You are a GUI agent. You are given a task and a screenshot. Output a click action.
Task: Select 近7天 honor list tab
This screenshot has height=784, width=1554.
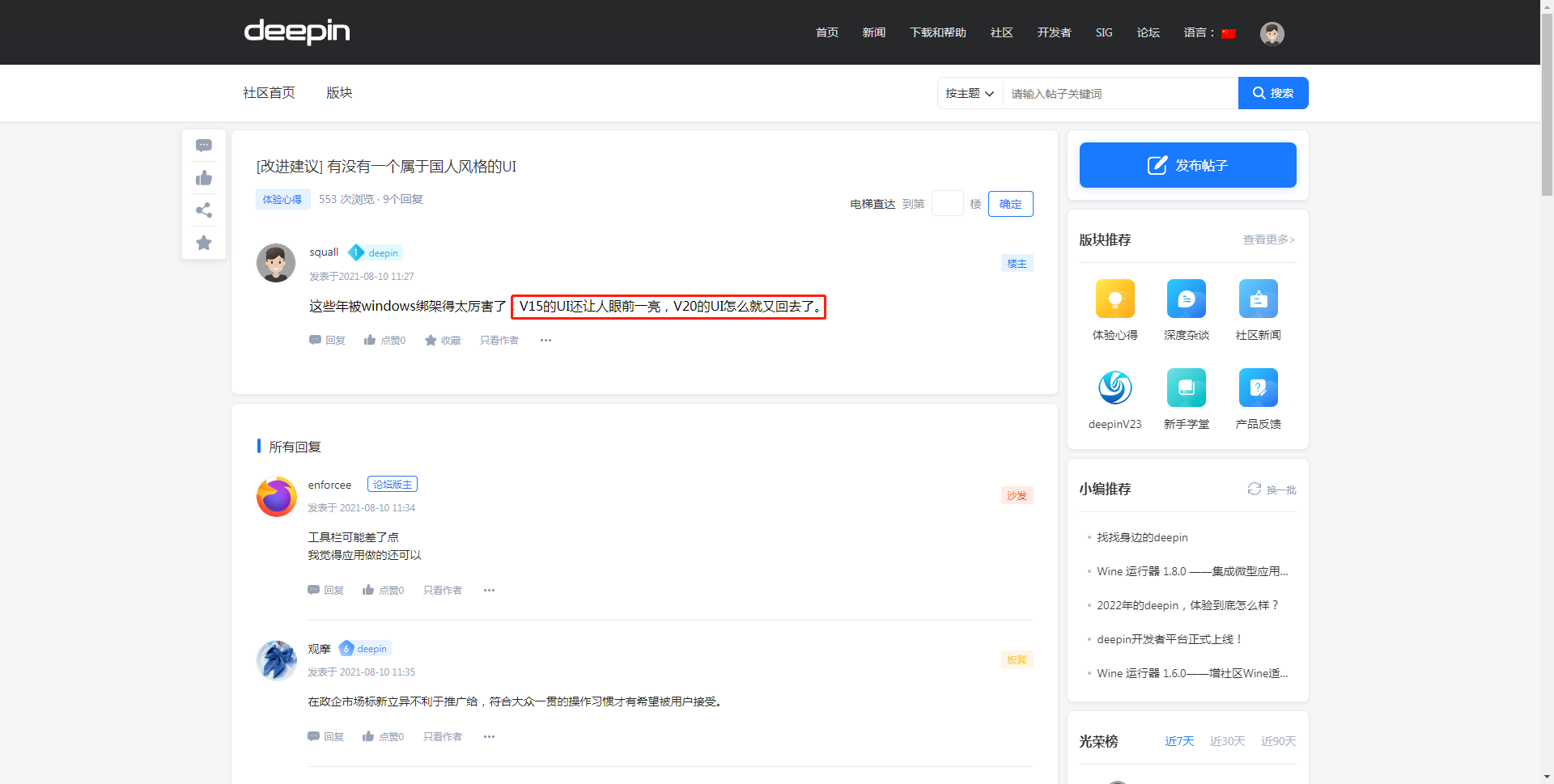[1179, 742]
